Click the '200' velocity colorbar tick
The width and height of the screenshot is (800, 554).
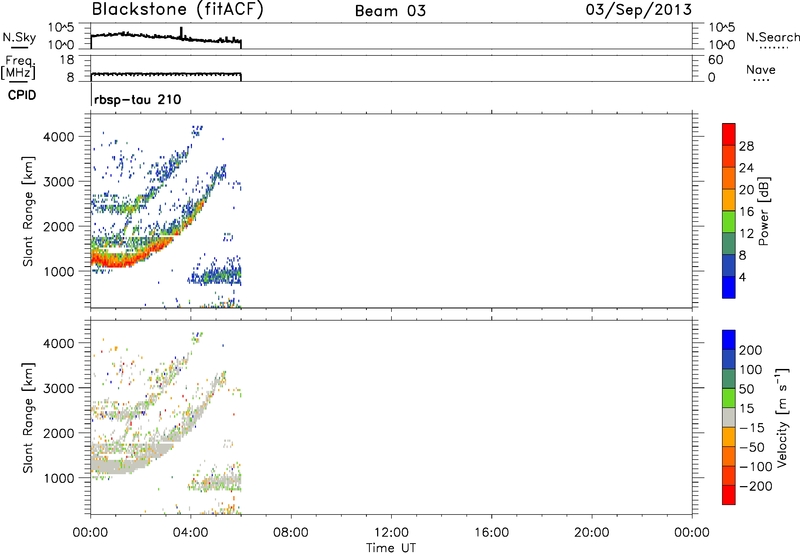pos(751,350)
